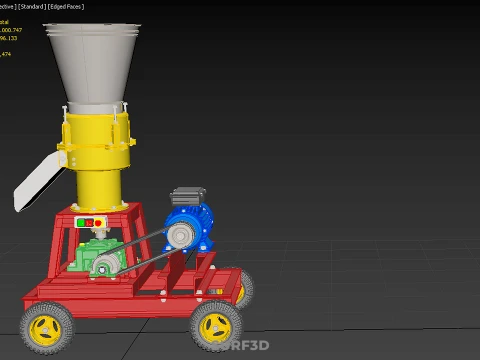This screenshot has height=360, width=480.
Task: Click the yellow statistics value ending 96.133
Action: tap(9, 38)
